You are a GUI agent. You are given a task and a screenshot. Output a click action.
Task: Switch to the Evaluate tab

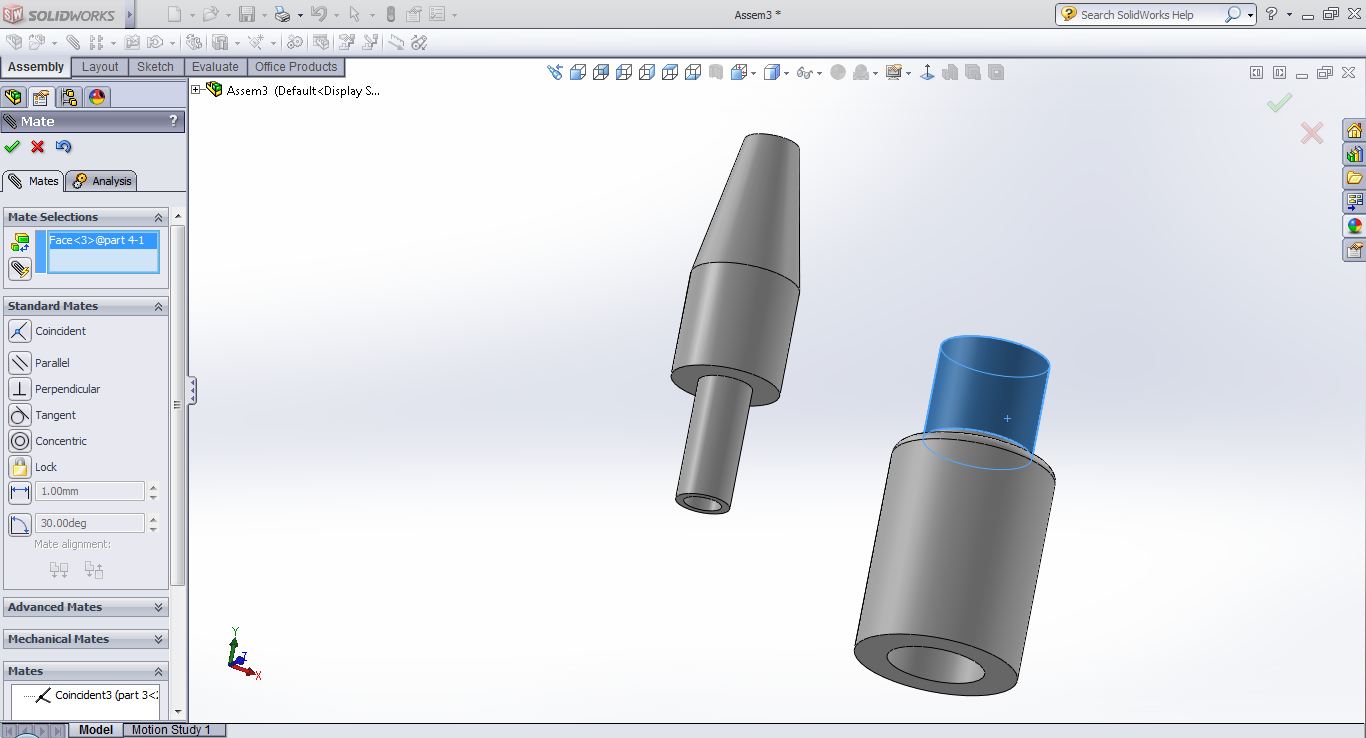coord(215,67)
